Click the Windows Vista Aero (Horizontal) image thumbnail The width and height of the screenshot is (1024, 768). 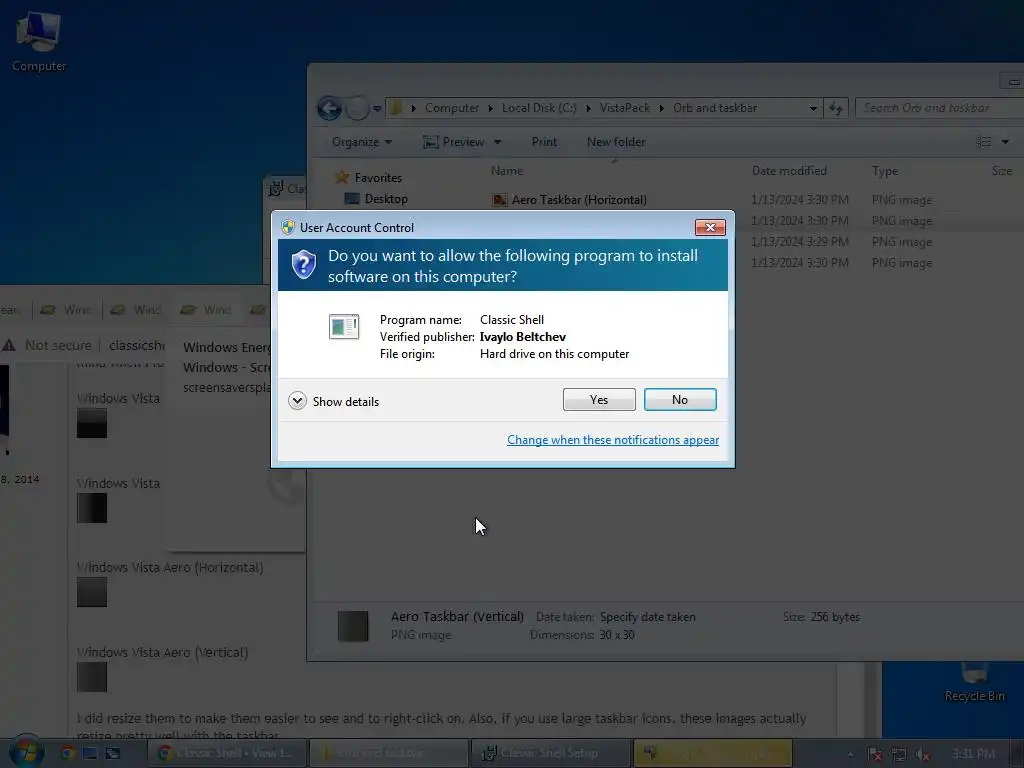click(92, 592)
